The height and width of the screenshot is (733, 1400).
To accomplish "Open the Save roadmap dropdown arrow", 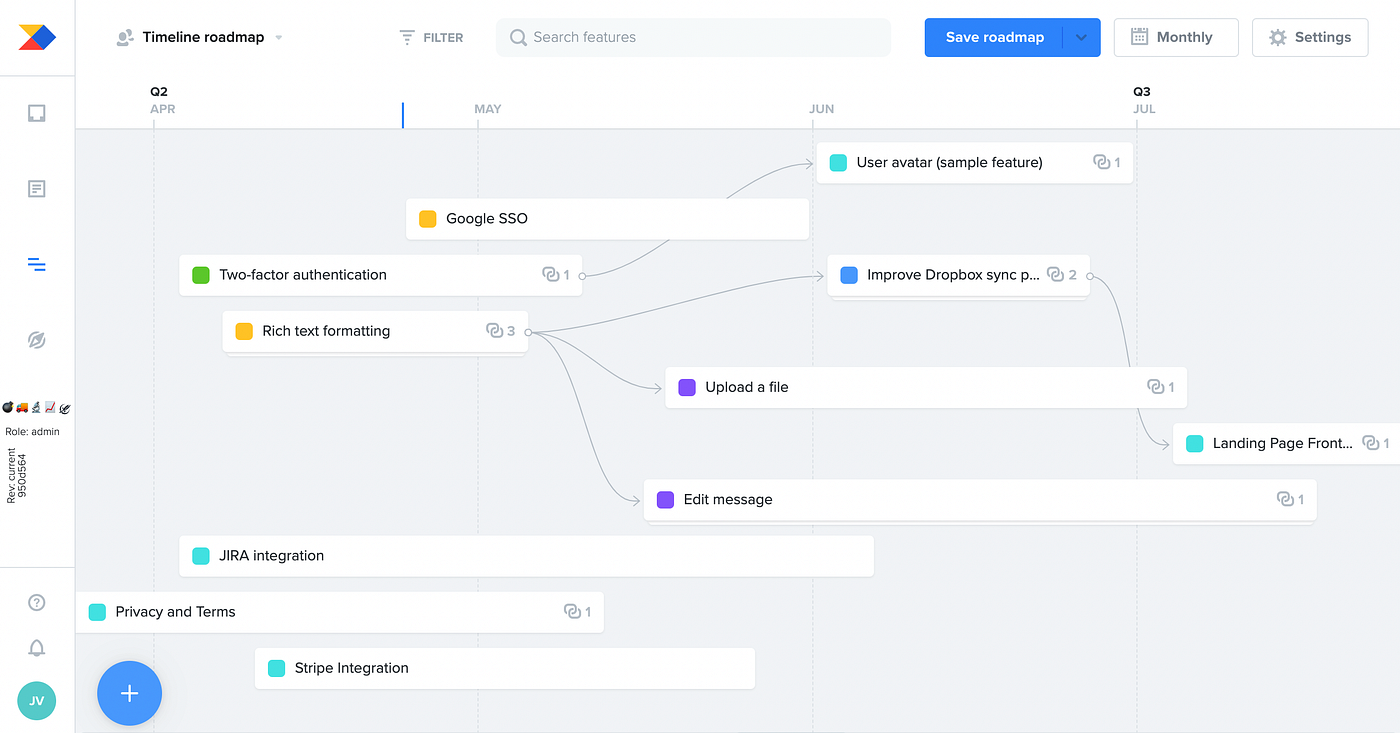I will 1081,37.
